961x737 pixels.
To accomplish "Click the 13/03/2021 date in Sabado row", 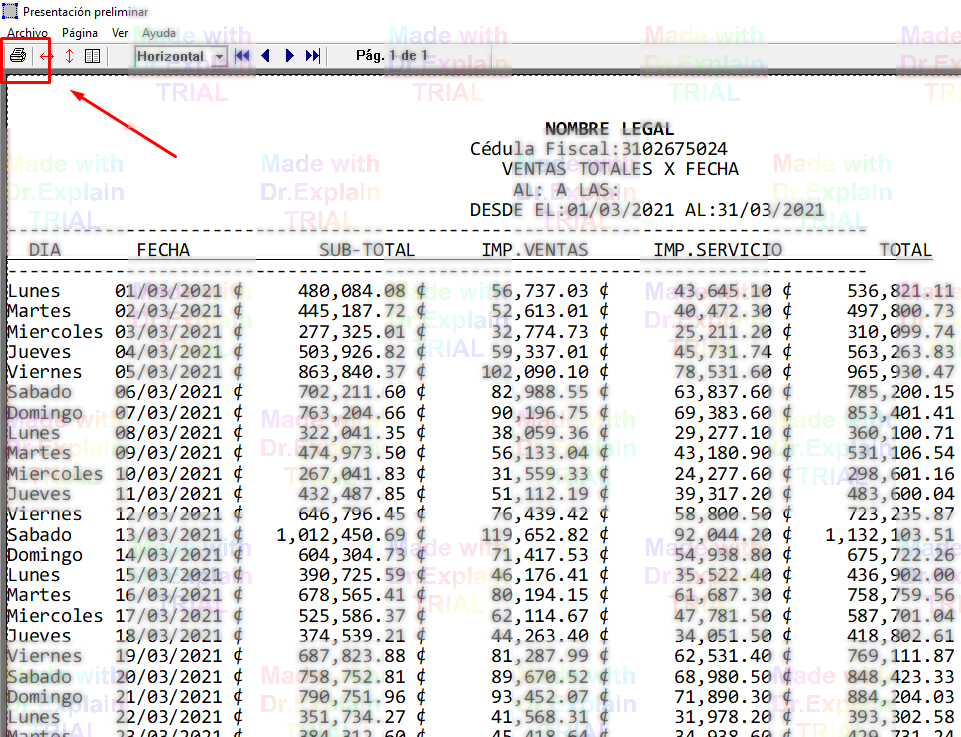I will tap(169, 535).
